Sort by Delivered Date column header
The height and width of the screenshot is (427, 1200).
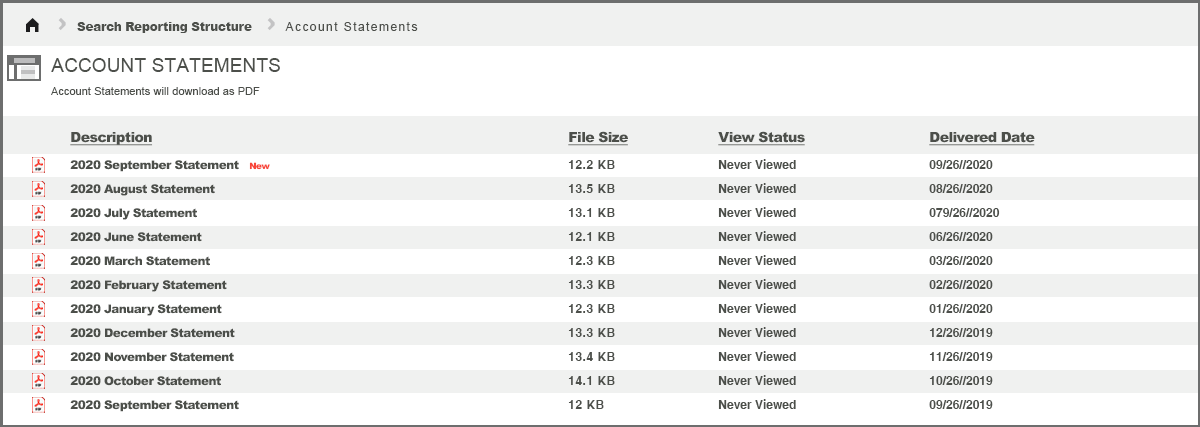(x=981, y=138)
